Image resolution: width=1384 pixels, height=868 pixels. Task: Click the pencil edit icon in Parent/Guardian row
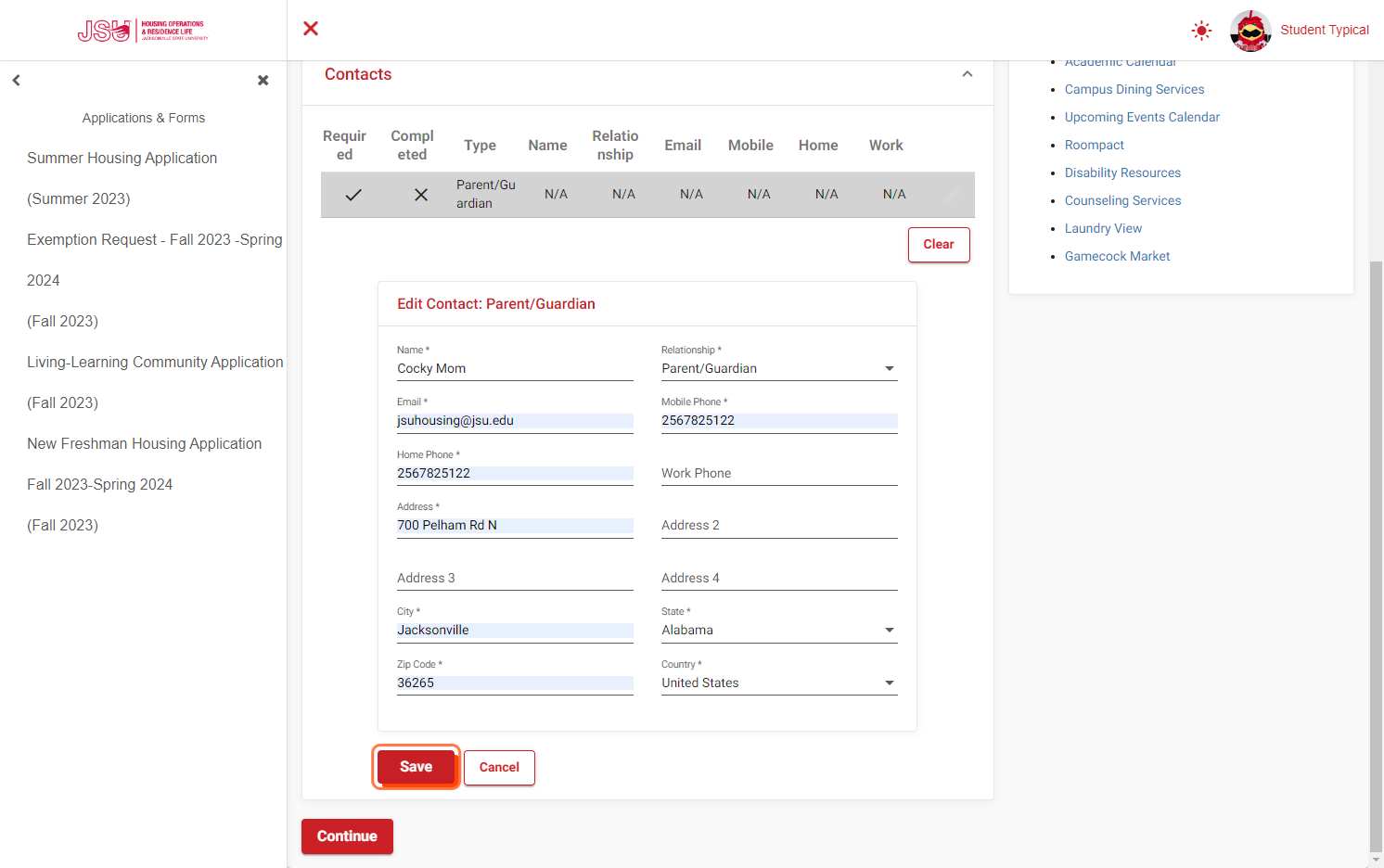(x=952, y=195)
